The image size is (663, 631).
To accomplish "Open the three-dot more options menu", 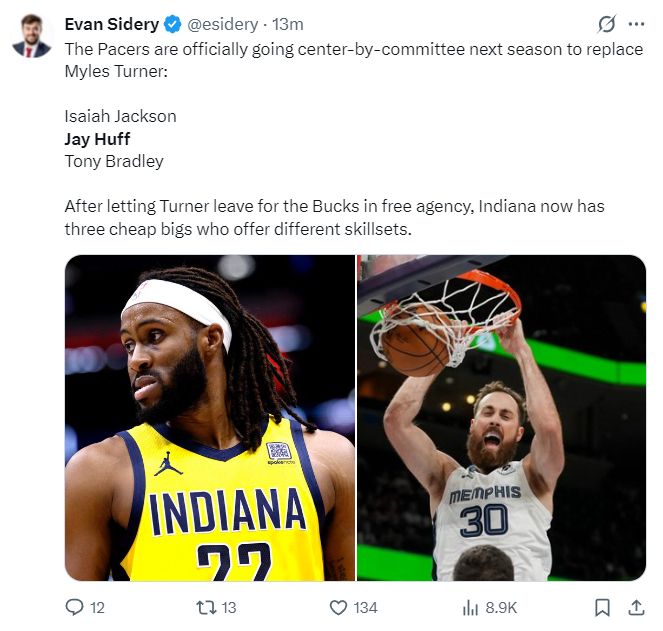I will [636, 24].
